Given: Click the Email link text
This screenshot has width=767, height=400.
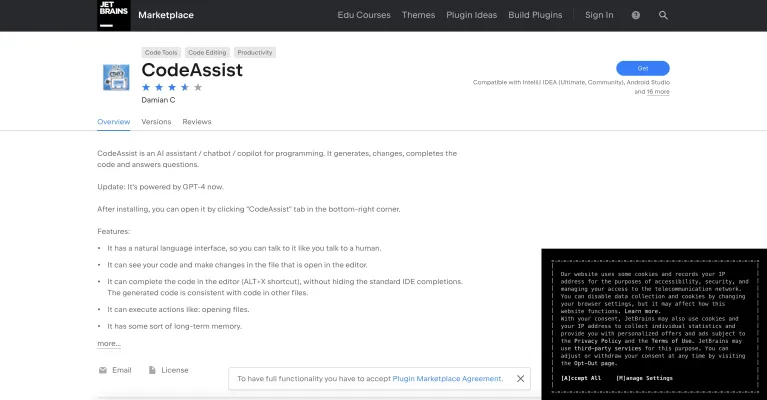Looking at the screenshot, I should 122,370.
